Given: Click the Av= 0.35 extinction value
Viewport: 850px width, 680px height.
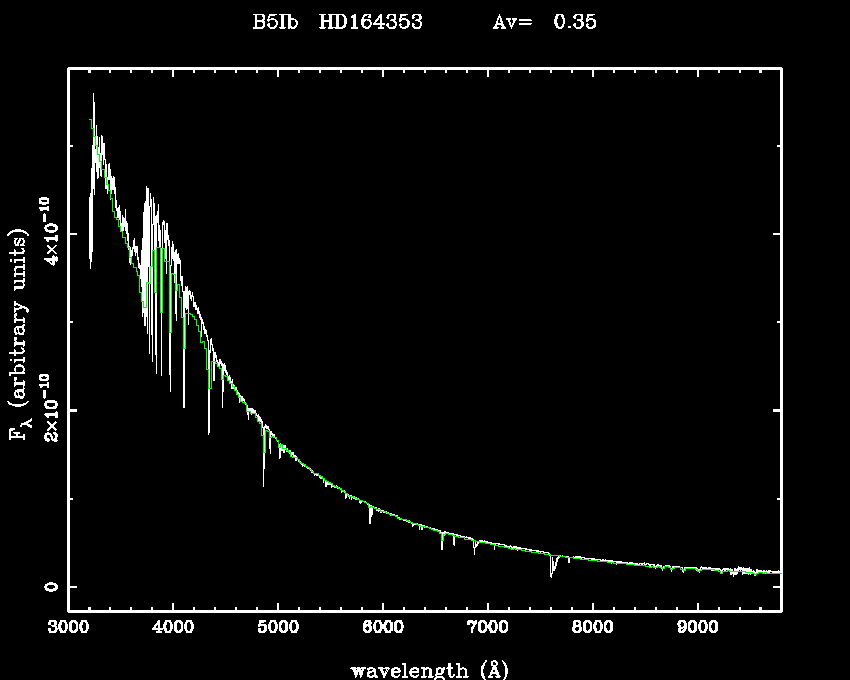Looking at the screenshot, I should coord(544,22).
